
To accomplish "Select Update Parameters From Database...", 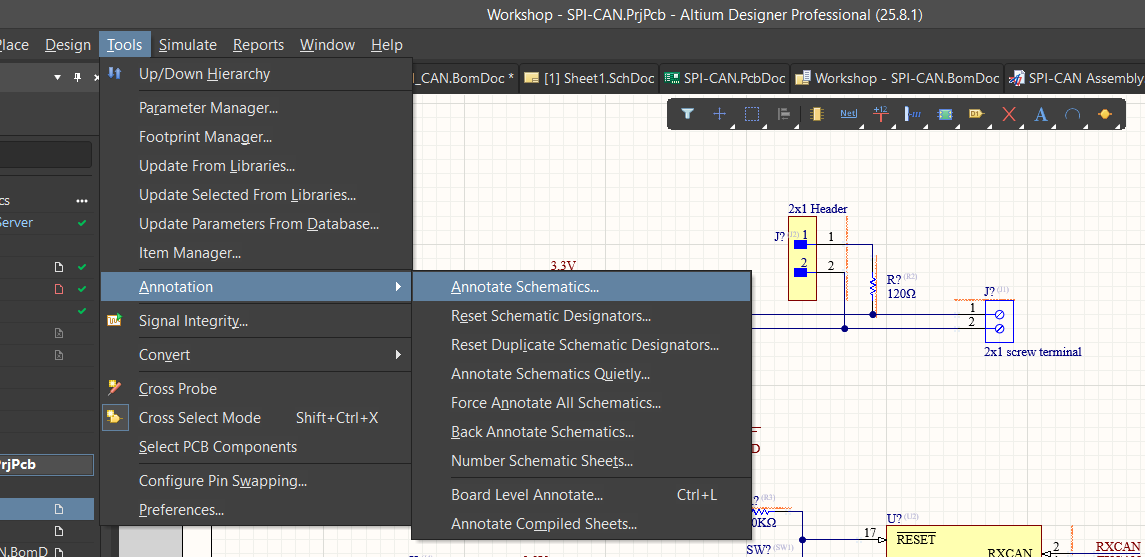I will click(x=256, y=224).
